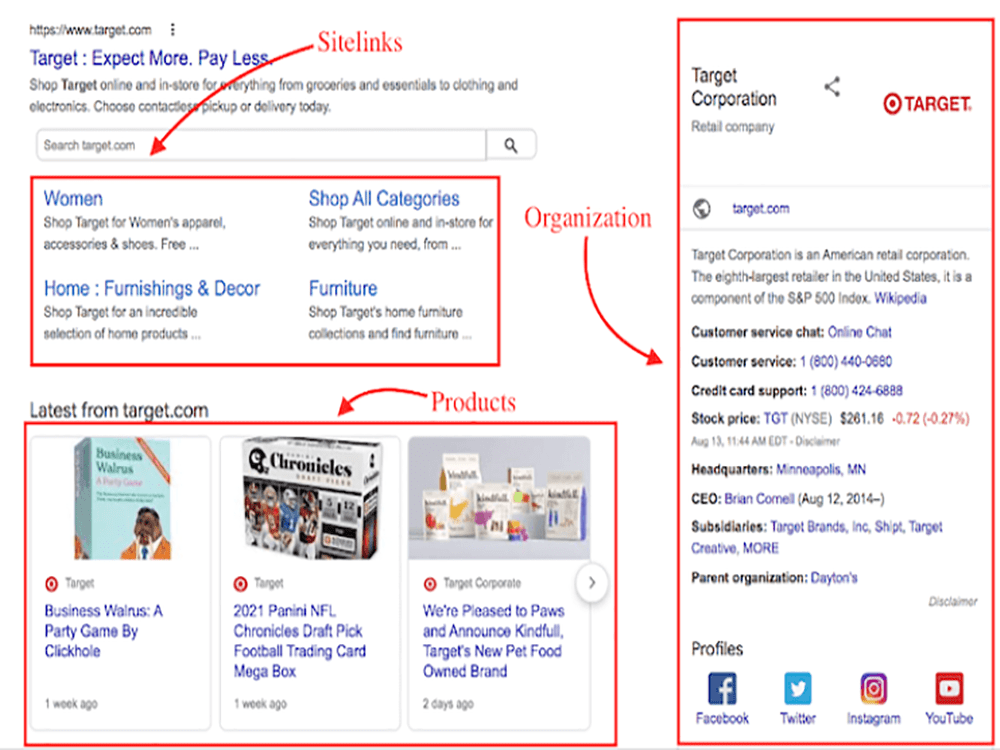Open Target's Instagram profile
This screenshot has height=750, width=1000.
[x=872, y=689]
